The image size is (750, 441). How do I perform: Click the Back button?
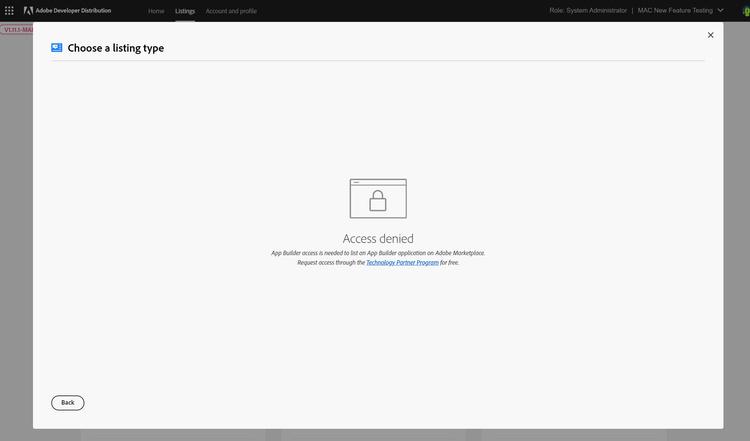click(68, 403)
